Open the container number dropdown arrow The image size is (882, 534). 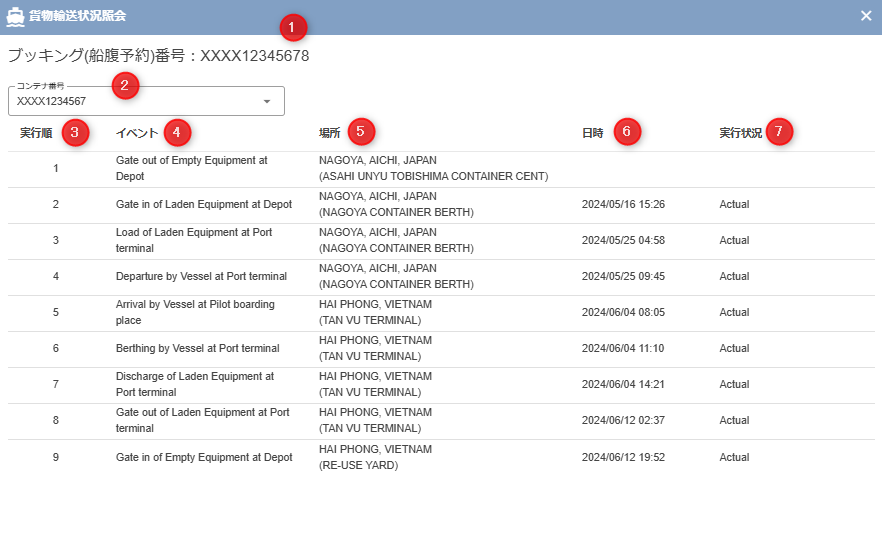[267, 101]
